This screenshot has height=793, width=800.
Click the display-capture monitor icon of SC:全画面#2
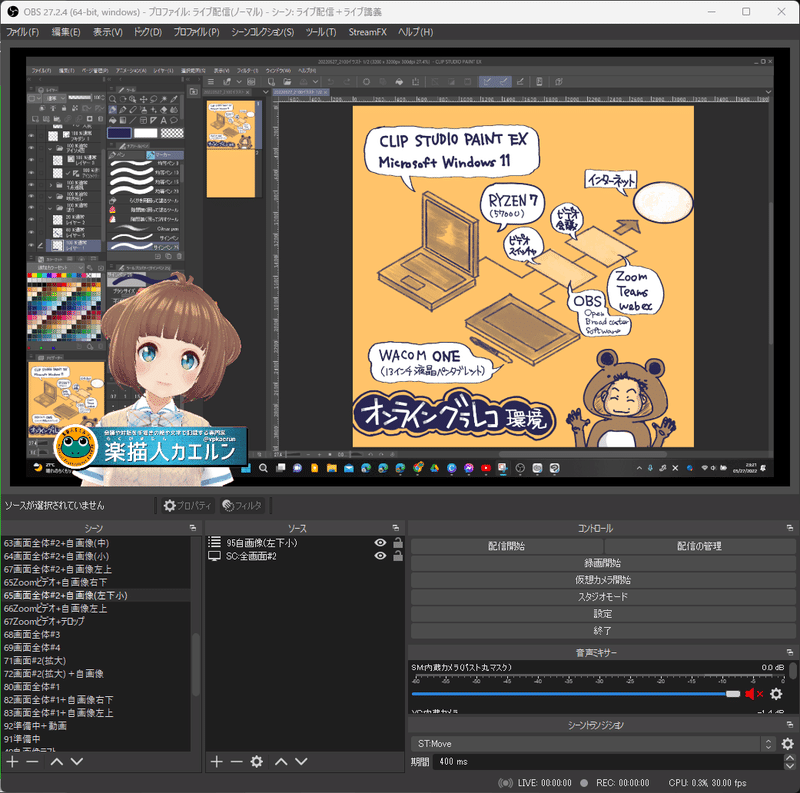point(215,556)
